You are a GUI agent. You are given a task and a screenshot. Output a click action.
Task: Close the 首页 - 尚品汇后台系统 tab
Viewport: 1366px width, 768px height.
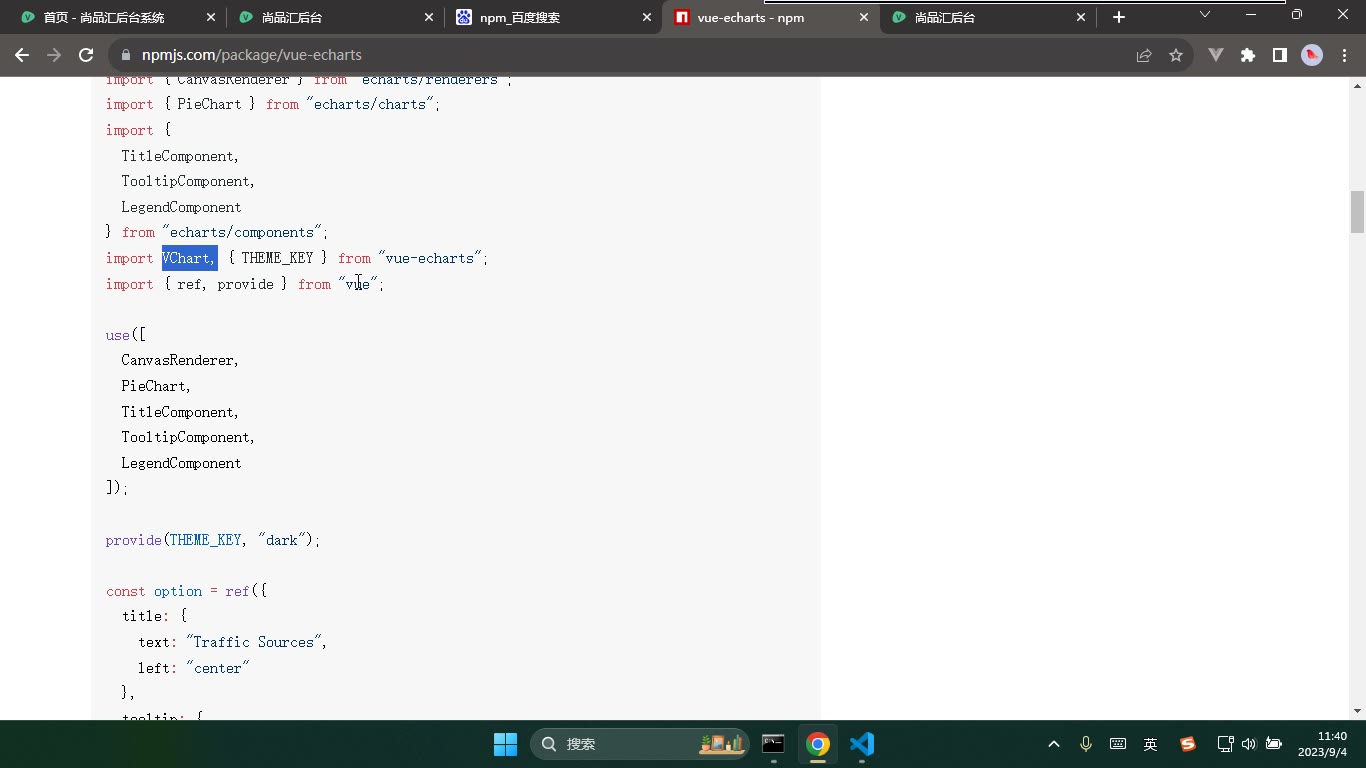click(x=210, y=17)
